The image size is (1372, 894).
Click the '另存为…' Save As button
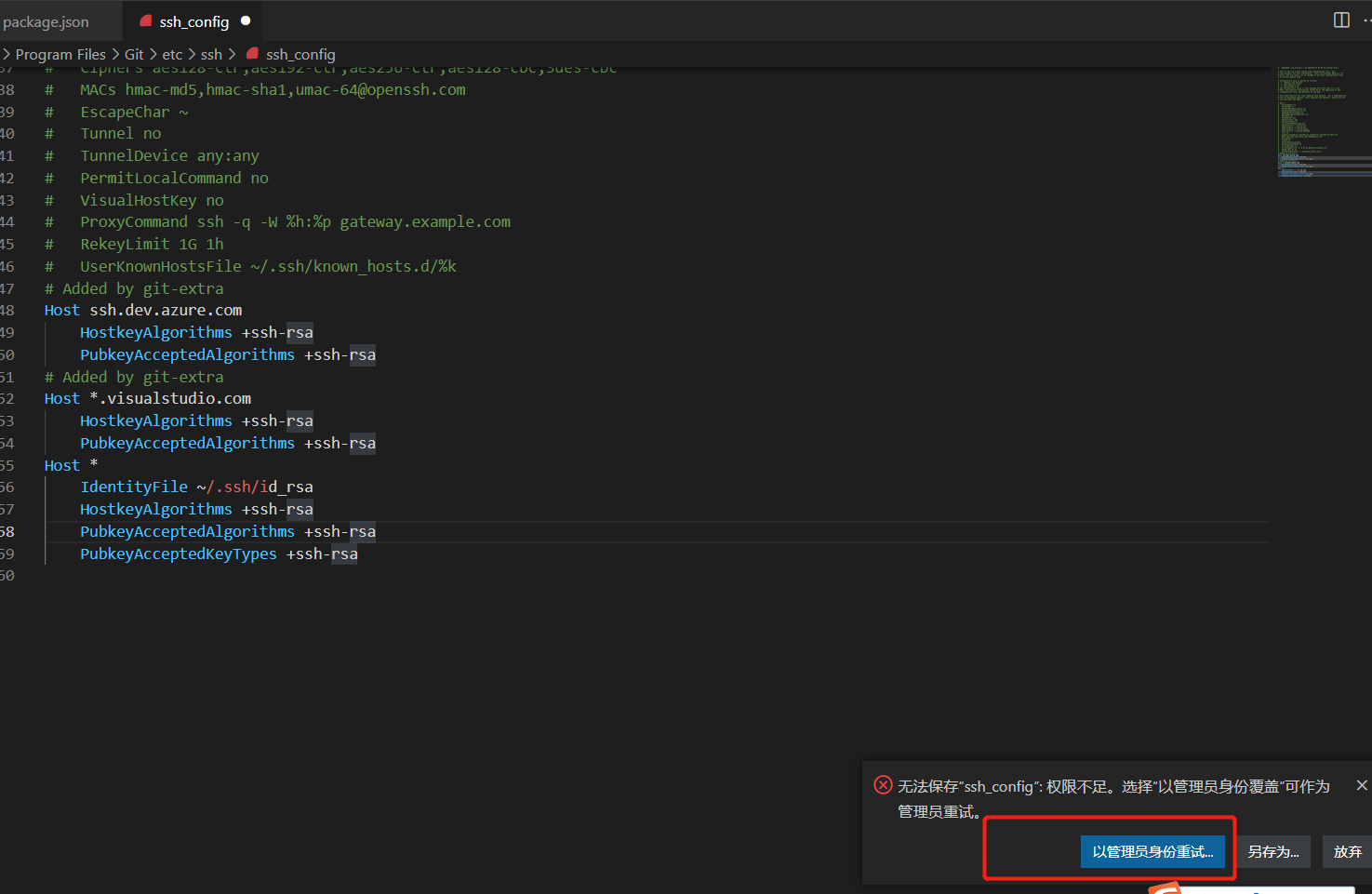[x=1272, y=851]
